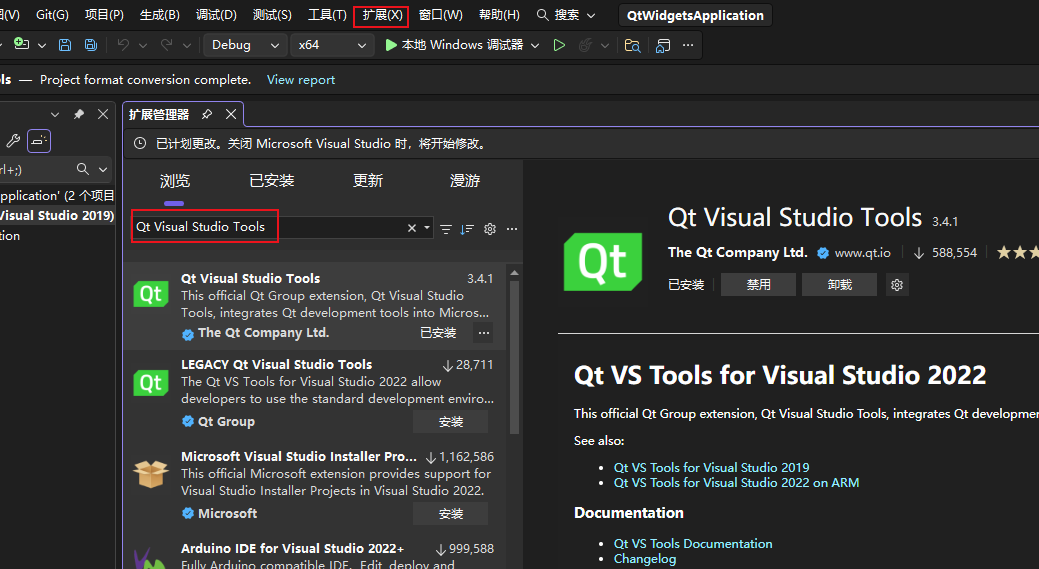Image resolution: width=1039 pixels, height=569 pixels.
Task: Click the Solution Explorer search magnifier icon
Action: click(83, 169)
